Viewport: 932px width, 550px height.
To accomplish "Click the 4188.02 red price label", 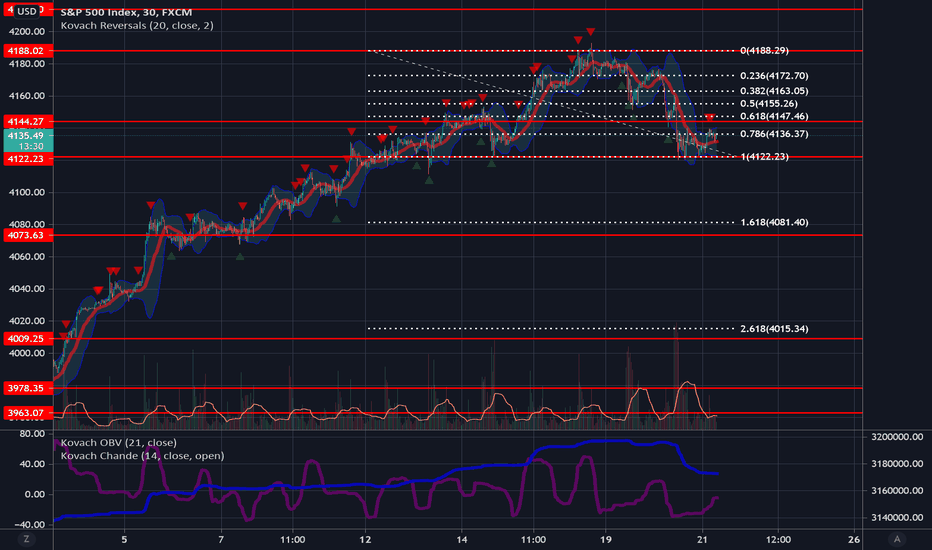I will coord(27,51).
